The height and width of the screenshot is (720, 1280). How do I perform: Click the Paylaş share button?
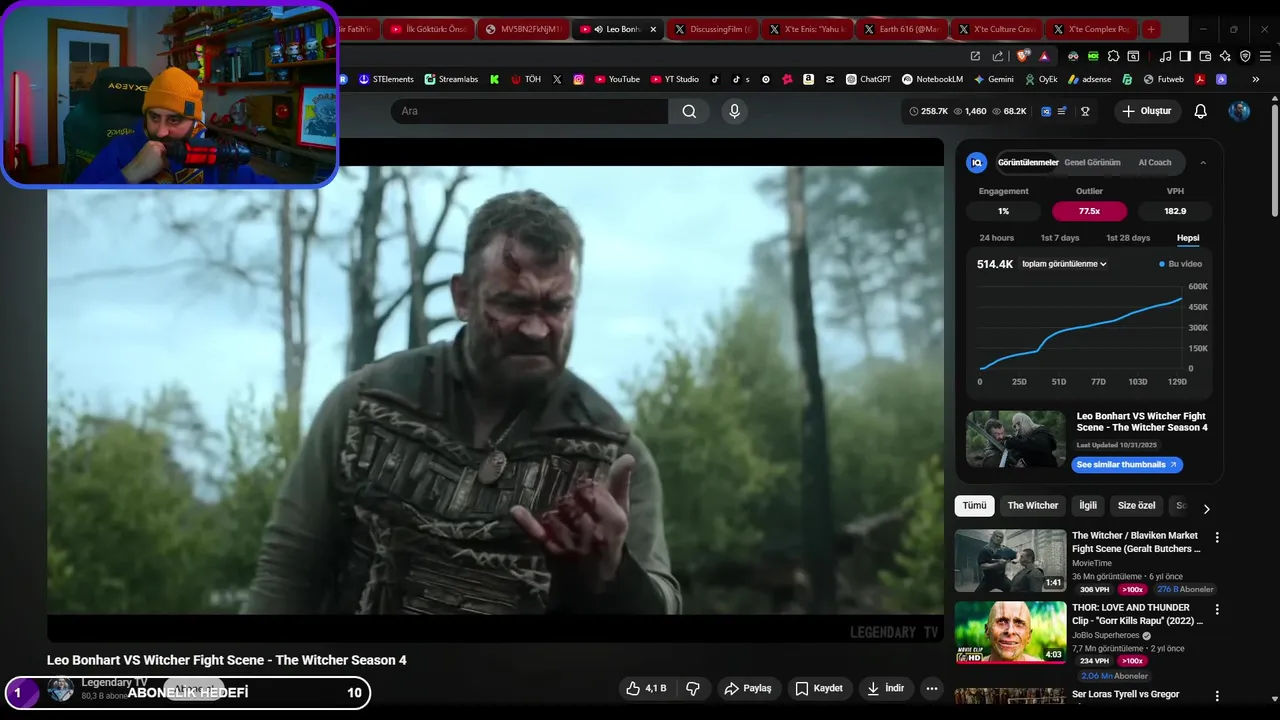748,688
